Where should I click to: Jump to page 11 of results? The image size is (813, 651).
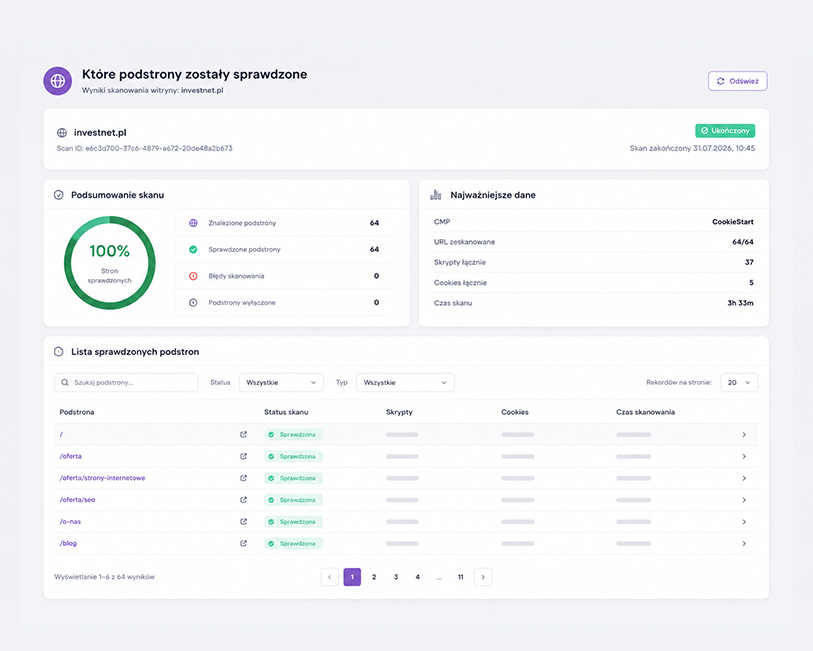pyautogui.click(x=460, y=577)
